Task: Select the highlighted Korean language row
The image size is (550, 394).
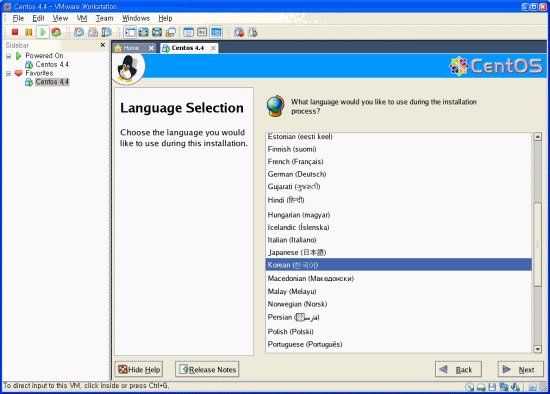Action: [399, 265]
